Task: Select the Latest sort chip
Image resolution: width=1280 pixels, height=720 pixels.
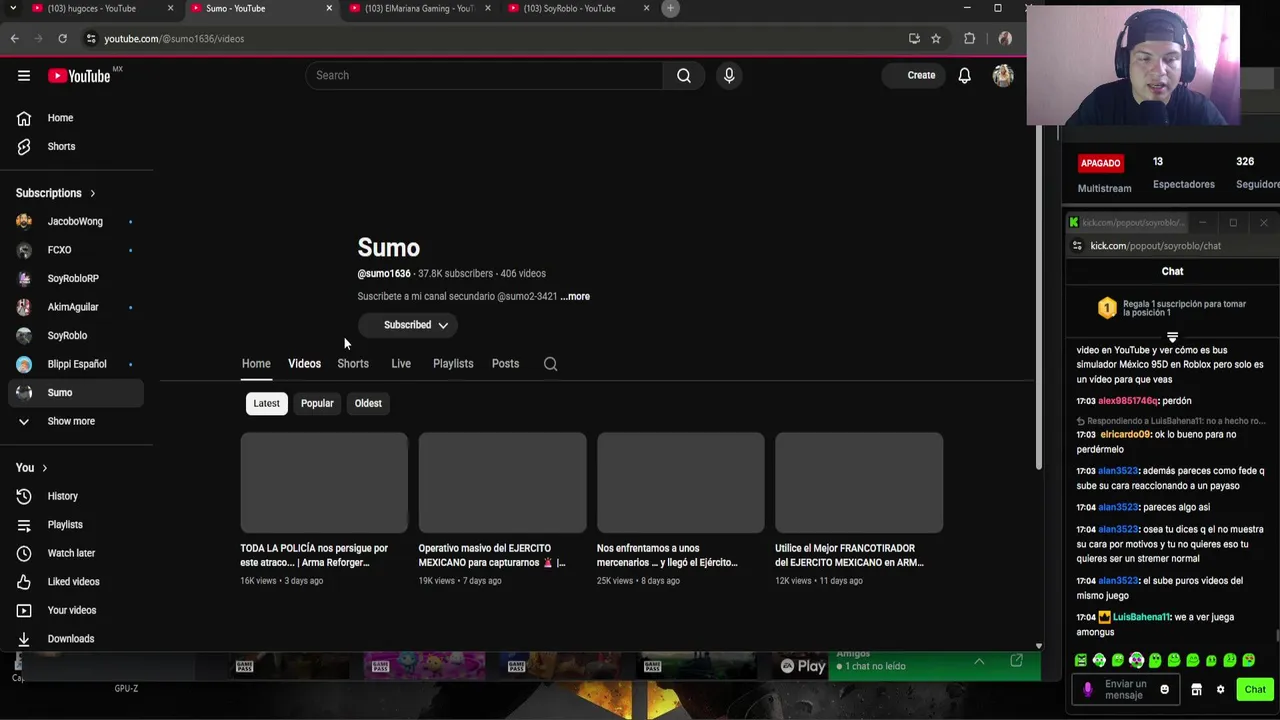Action: click(x=266, y=403)
